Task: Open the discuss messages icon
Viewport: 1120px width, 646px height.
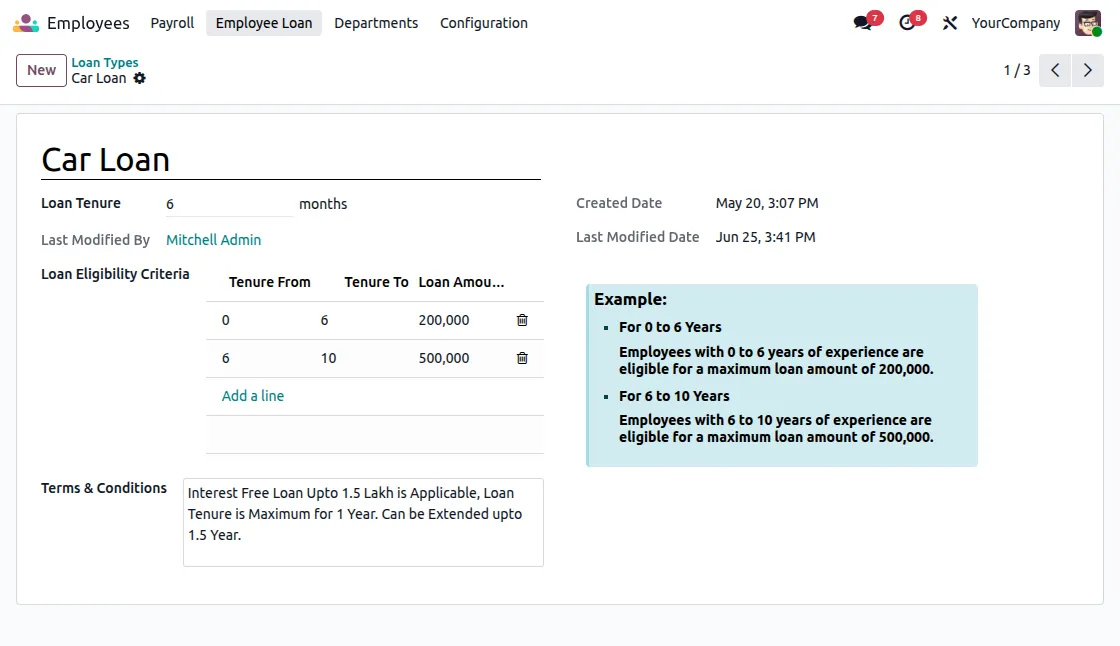Action: pyautogui.click(x=863, y=23)
